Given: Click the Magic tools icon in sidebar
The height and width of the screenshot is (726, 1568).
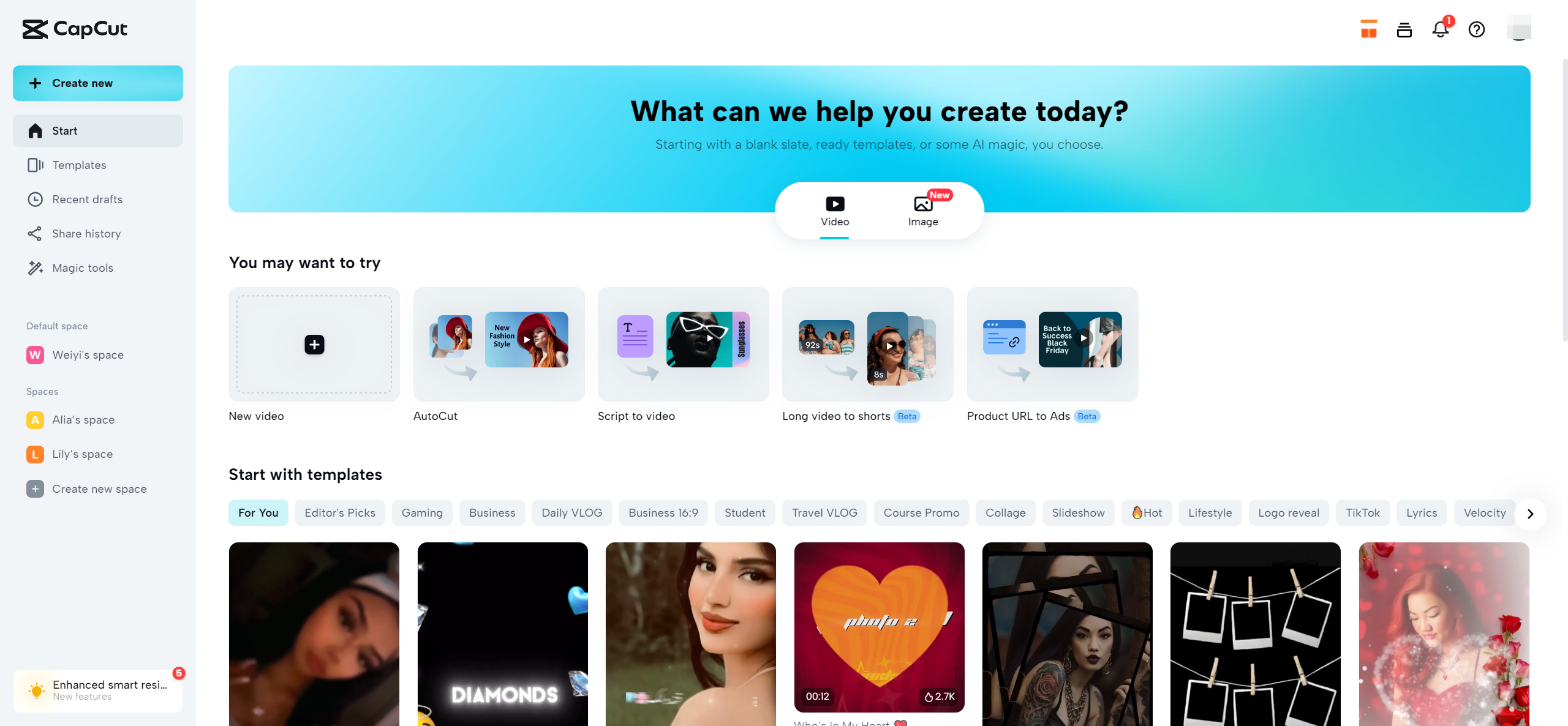Looking at the screenshot, I should coord(34,268).
